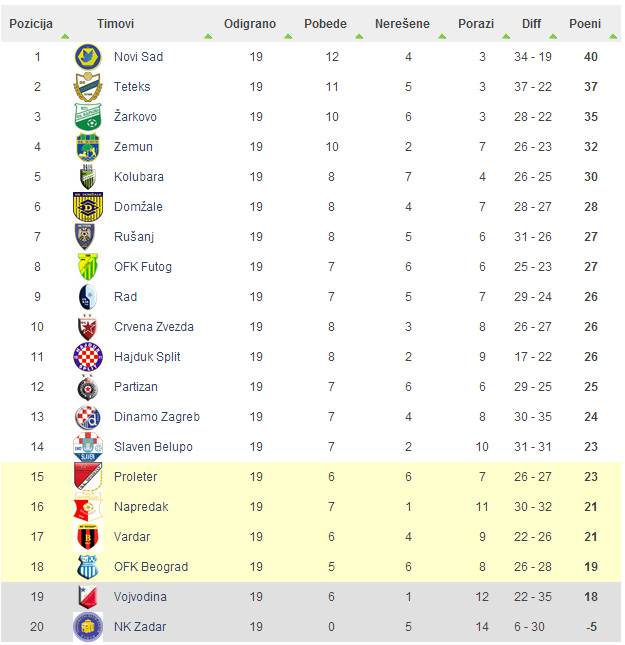Screen dimensions: 625x645
Task: Open the Slaven Belupo team link
Action: pyautogui.click(x=153, y=447)
